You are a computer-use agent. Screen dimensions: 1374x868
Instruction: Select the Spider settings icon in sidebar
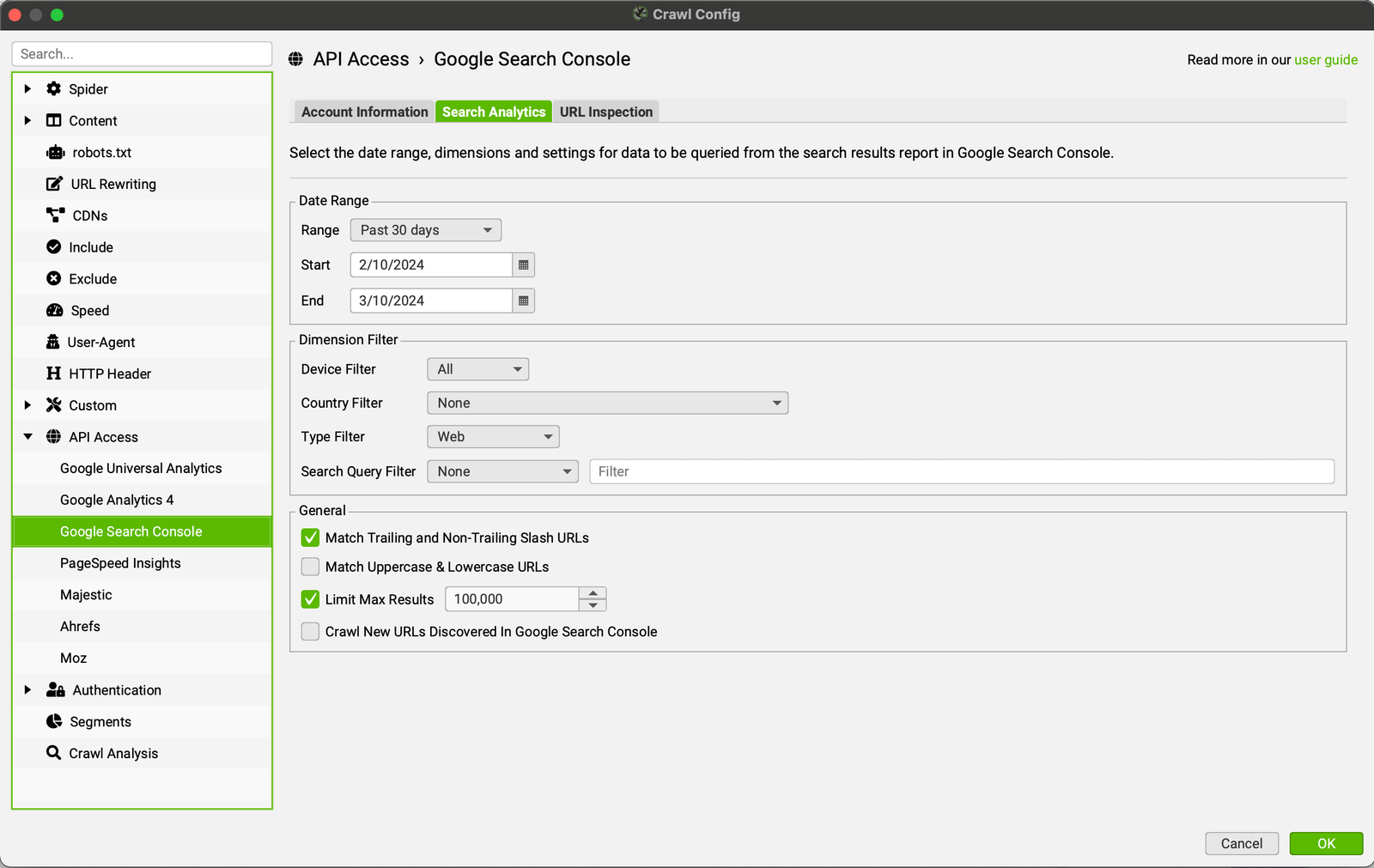click(x=53, y=88)
